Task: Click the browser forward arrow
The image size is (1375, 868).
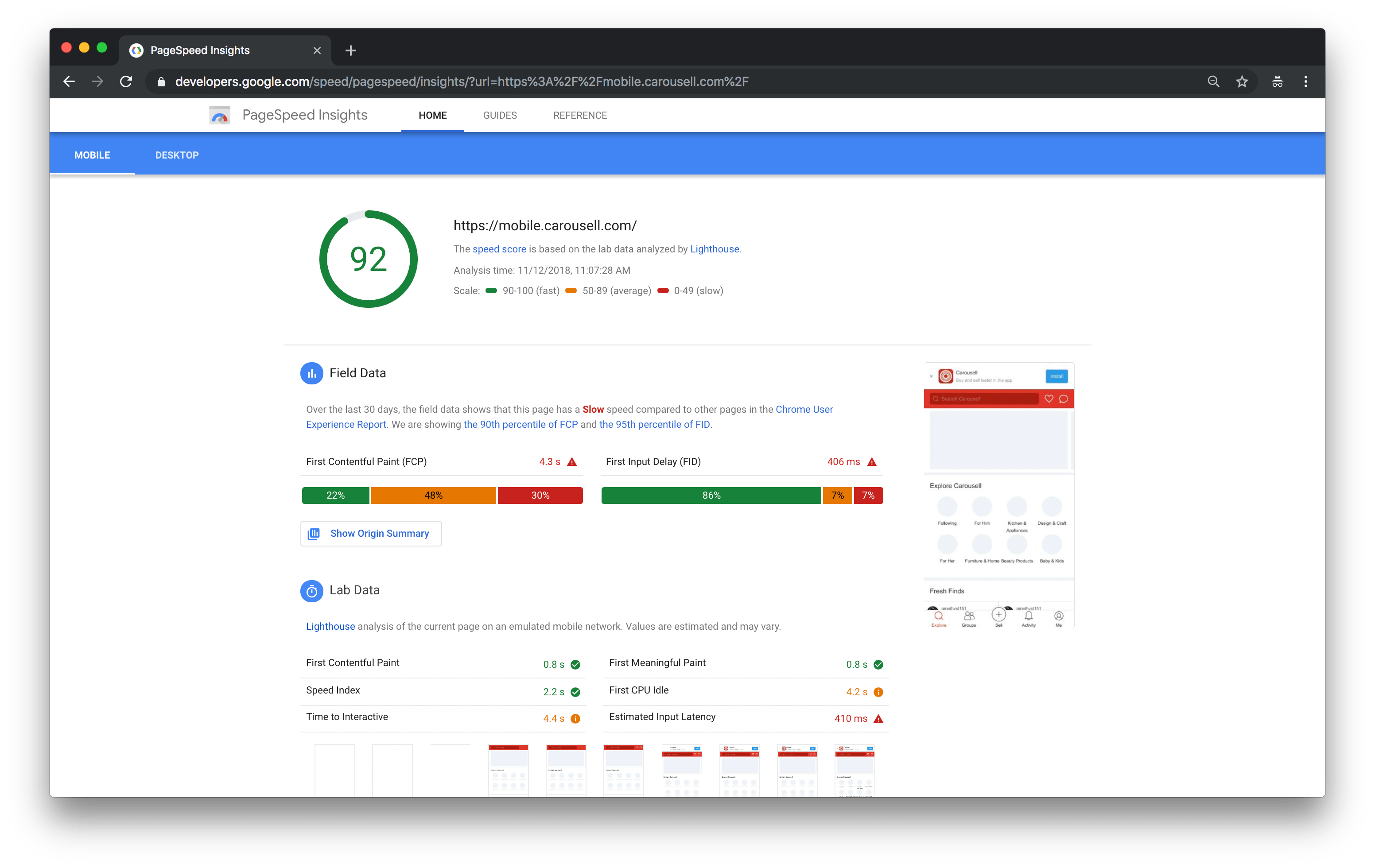Action: (x=97, y=81)
